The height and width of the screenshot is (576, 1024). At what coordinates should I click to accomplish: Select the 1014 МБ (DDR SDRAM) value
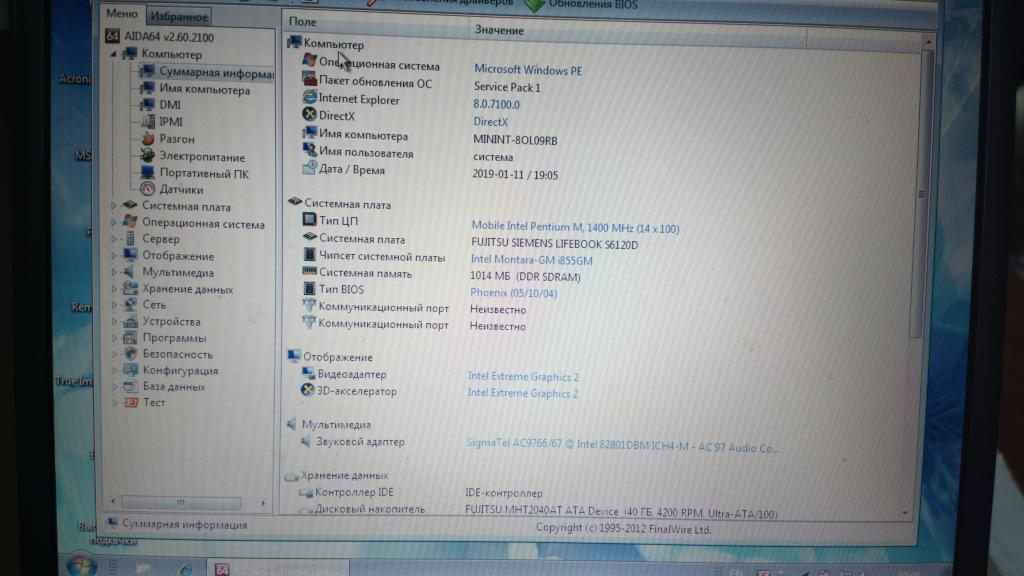coord(525,277)
